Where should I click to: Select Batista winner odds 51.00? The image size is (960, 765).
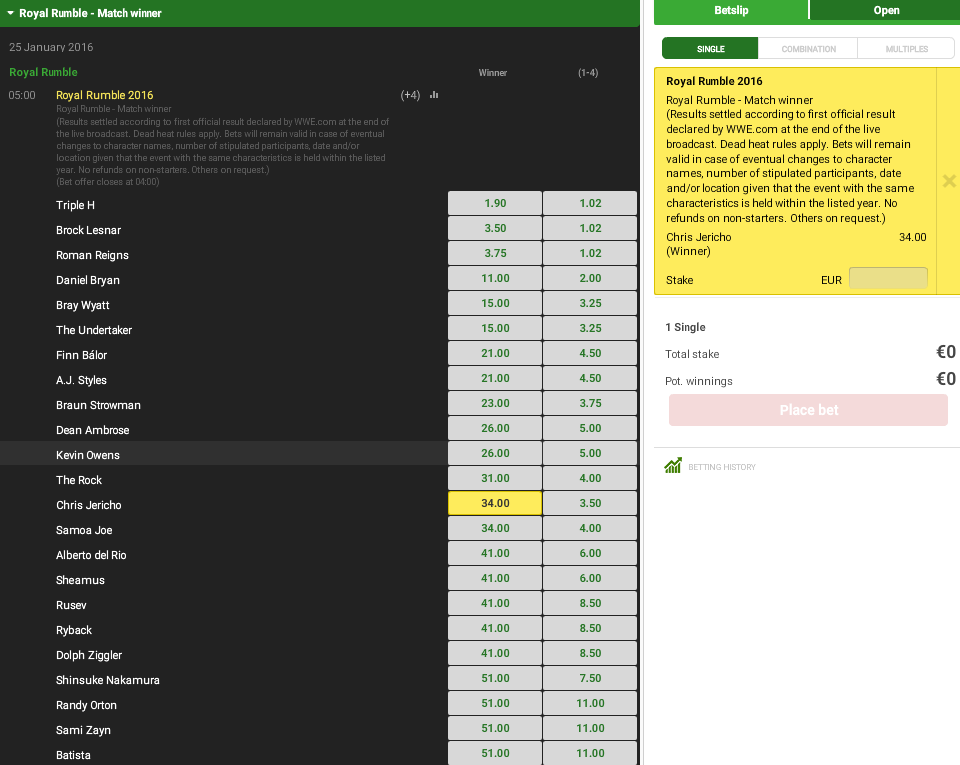(x=495, y=754)
